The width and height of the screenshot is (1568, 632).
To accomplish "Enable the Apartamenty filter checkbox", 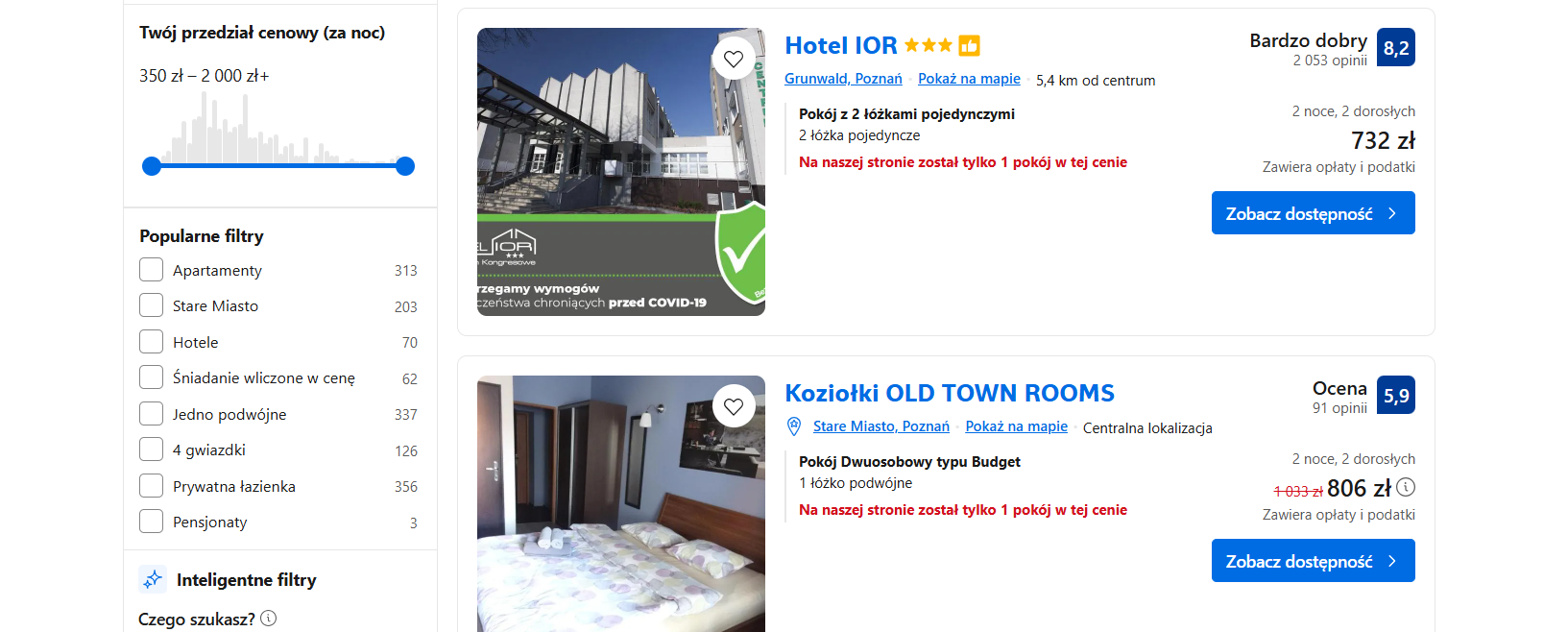I will [x=151, y=270].
